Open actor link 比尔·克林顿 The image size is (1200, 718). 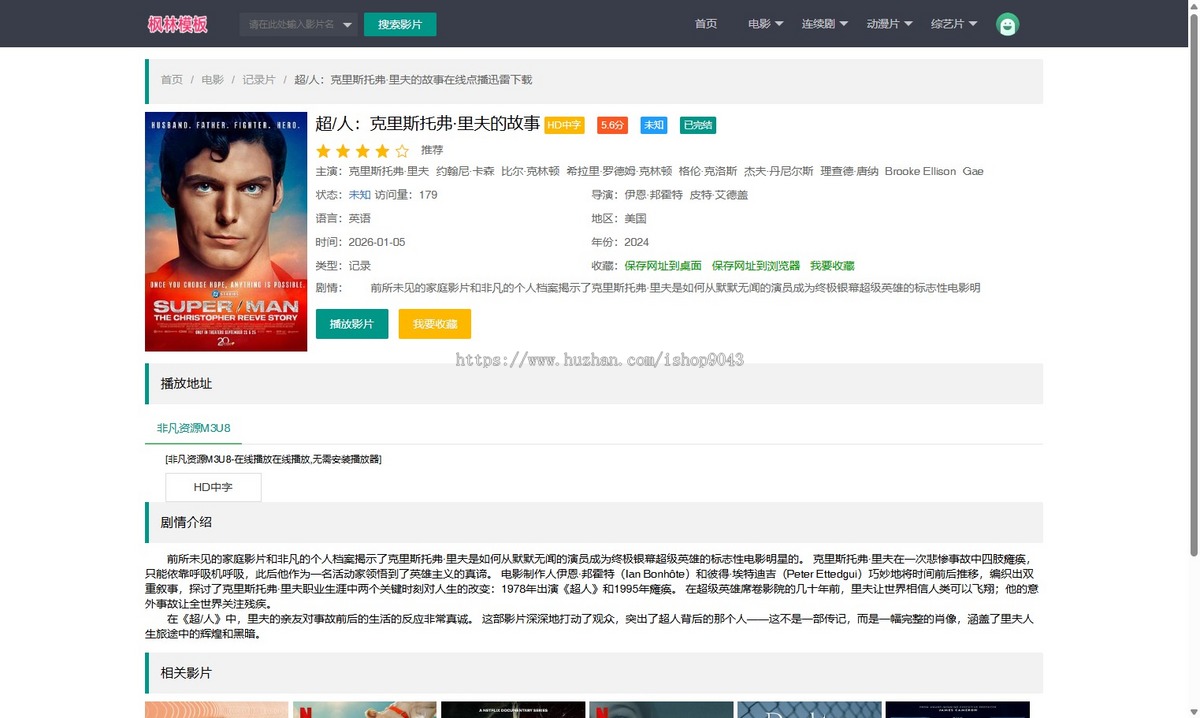pyautogui.click(x=530, y=171)
